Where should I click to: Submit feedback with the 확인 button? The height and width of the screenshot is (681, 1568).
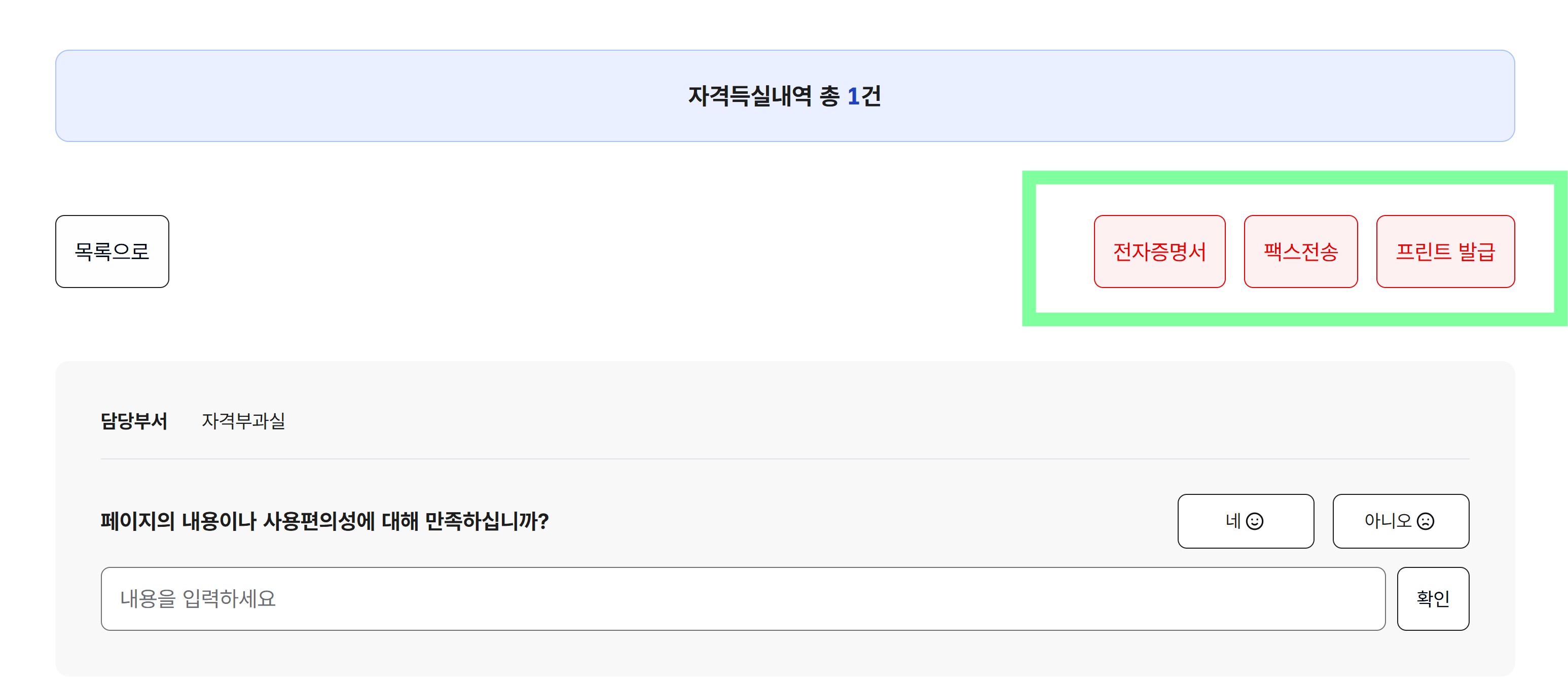(1433, 598)
